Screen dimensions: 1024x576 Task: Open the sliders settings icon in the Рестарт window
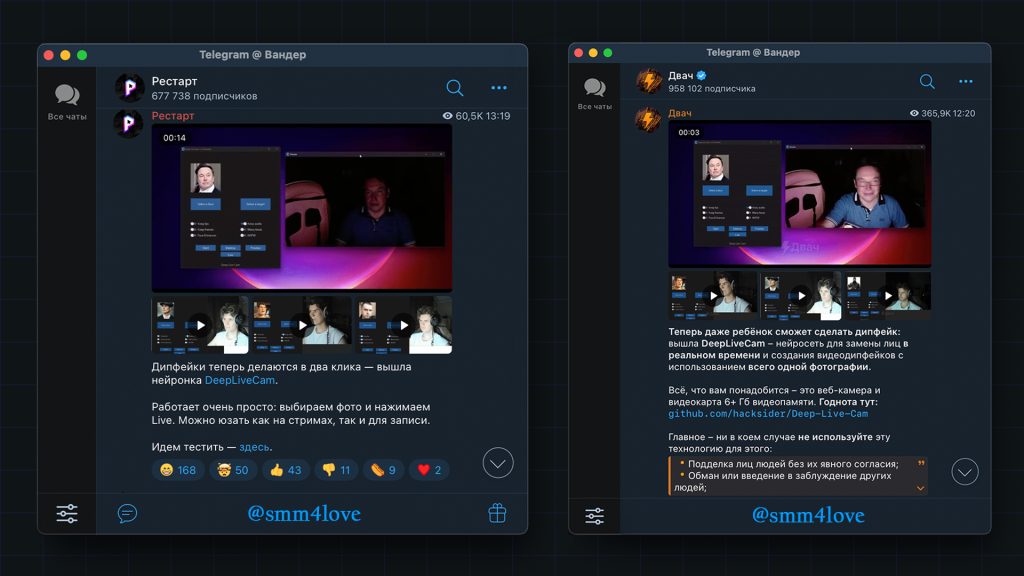67,514
